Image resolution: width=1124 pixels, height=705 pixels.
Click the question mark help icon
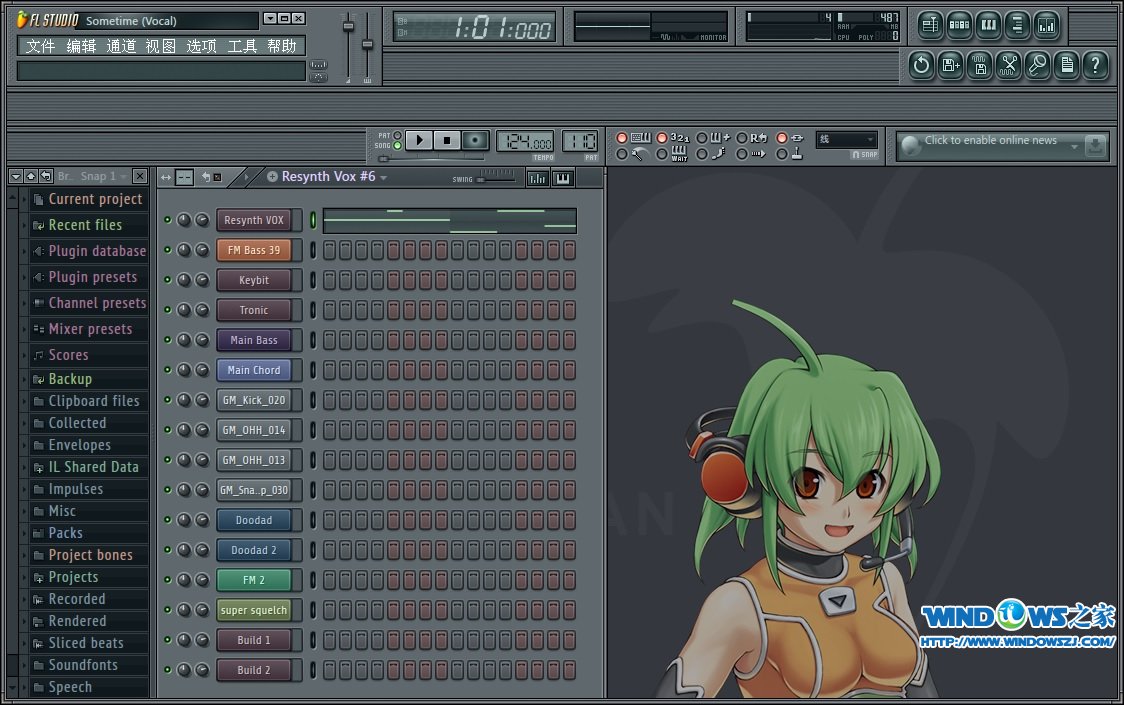coord(1096,66)
